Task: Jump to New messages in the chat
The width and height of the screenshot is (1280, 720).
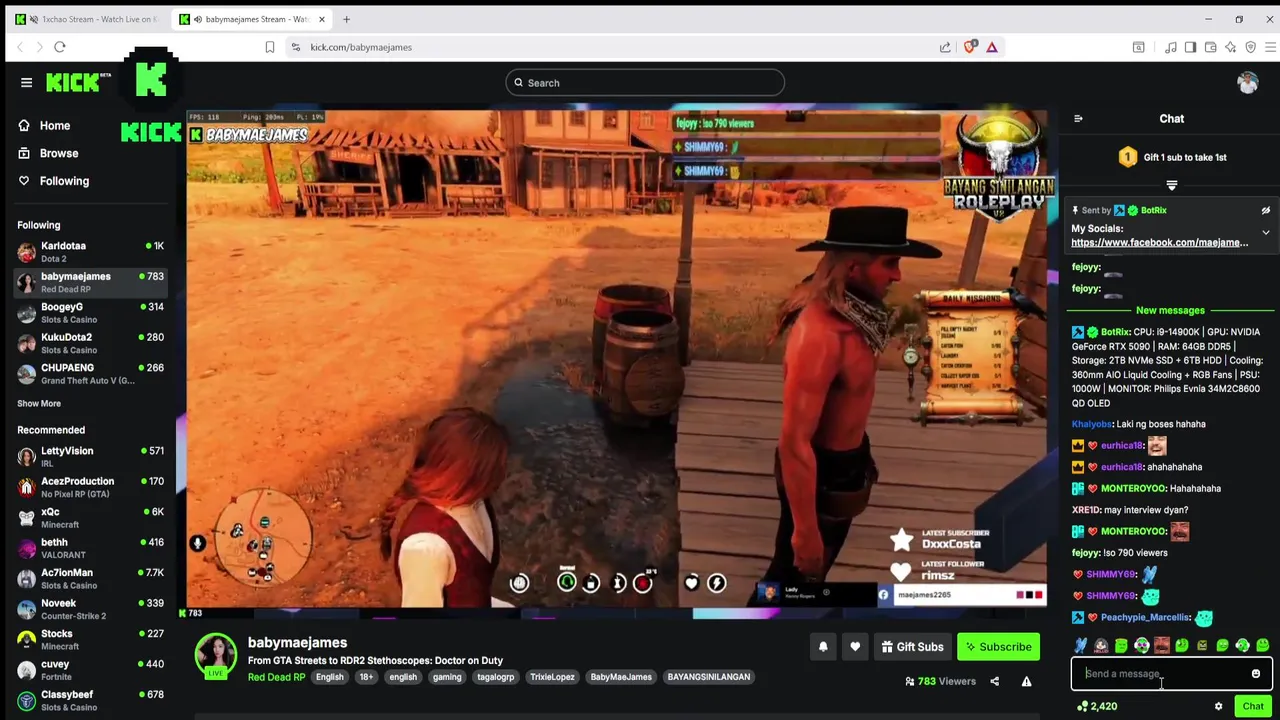Action: click(1170, 310)
